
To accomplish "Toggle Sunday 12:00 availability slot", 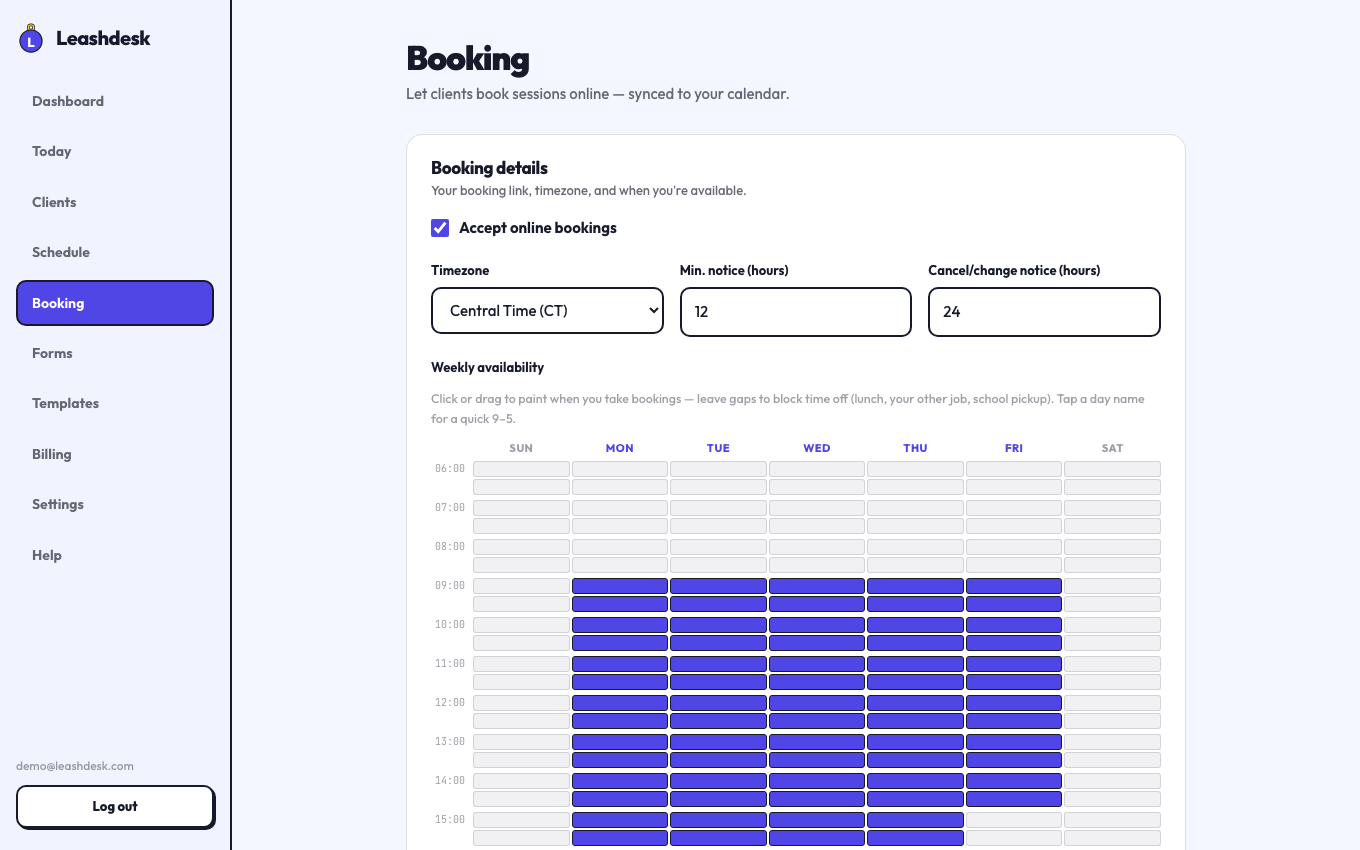I will coord(521,703).
